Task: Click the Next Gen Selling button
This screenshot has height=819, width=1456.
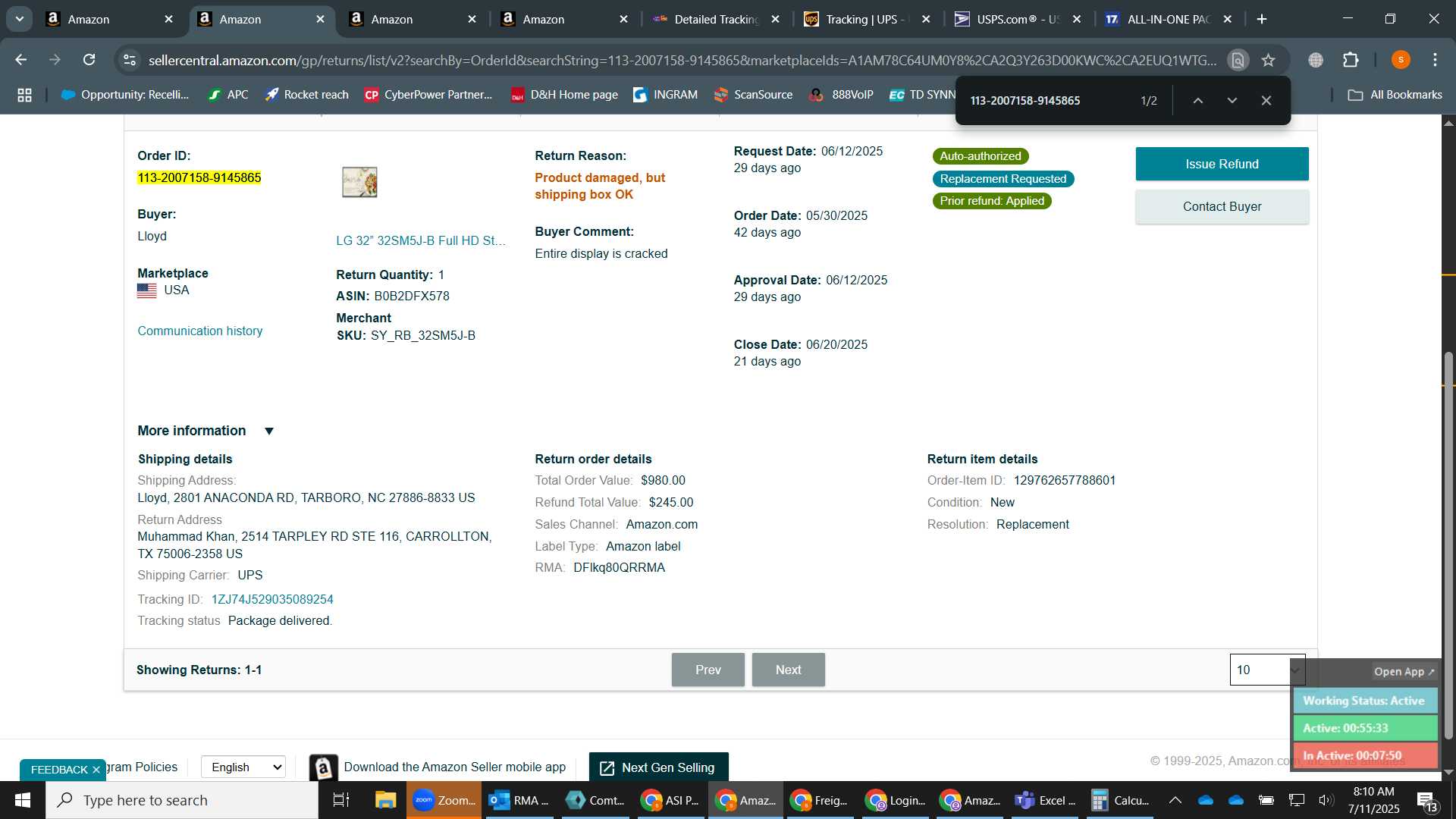Action: pos(658,767)
